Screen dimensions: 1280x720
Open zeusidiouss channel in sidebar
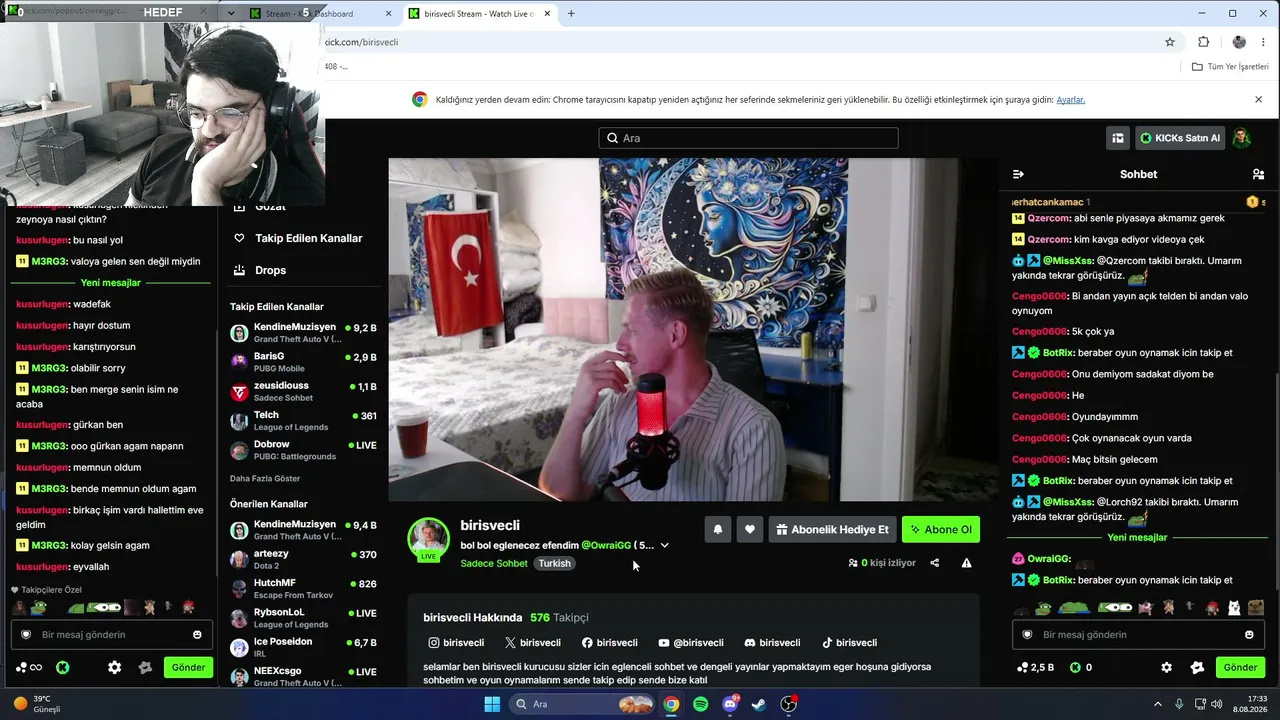(304, 391)
